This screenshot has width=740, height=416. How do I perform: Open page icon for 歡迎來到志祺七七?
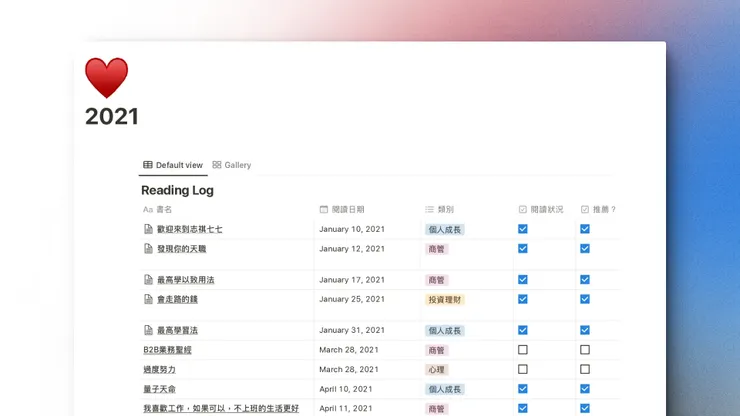(x=148, y=229)
